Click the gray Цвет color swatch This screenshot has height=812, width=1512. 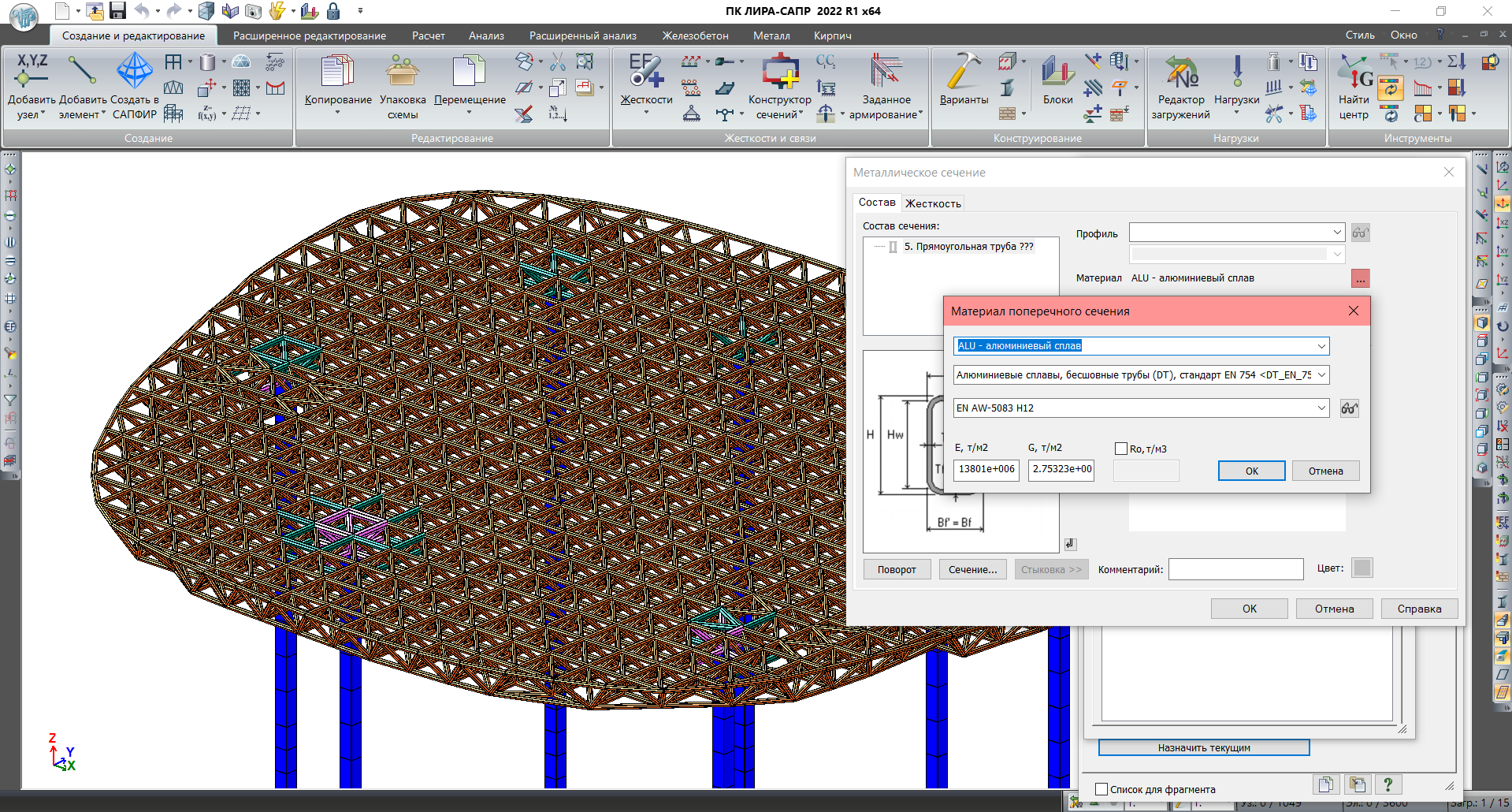tap(1362, 568)
